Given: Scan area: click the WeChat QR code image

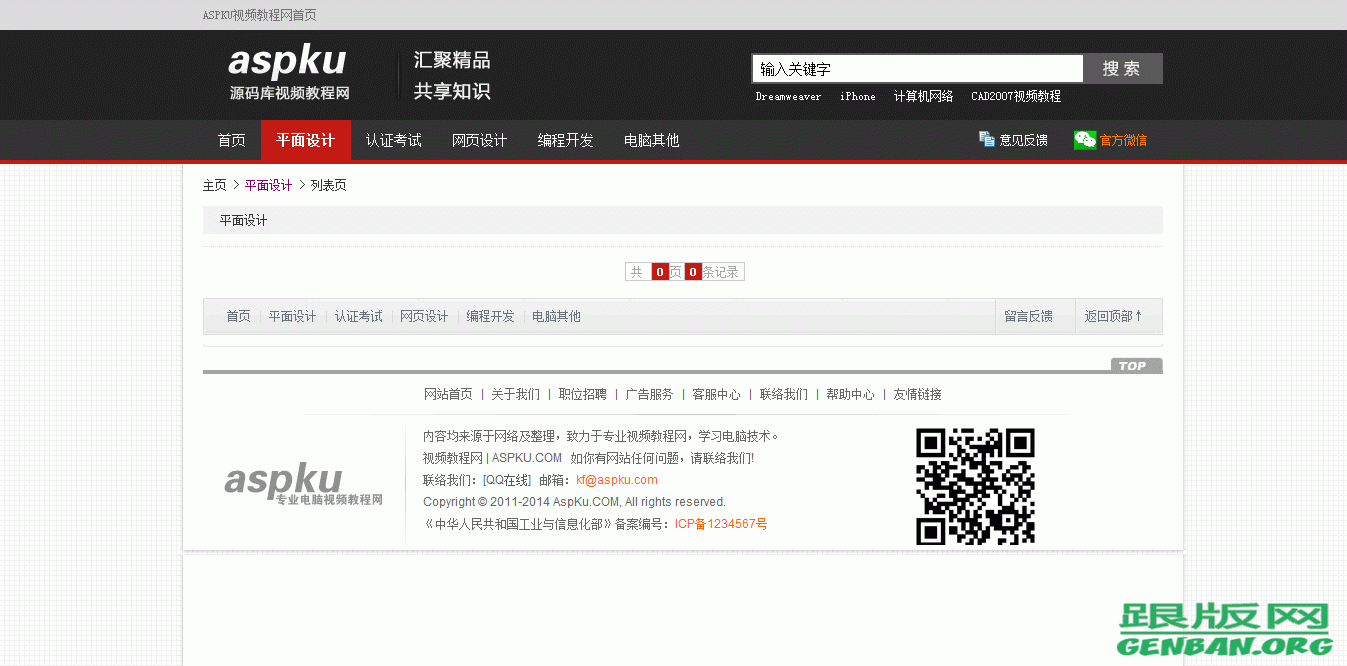Looking at the screenshot, I should pos(976,486).
